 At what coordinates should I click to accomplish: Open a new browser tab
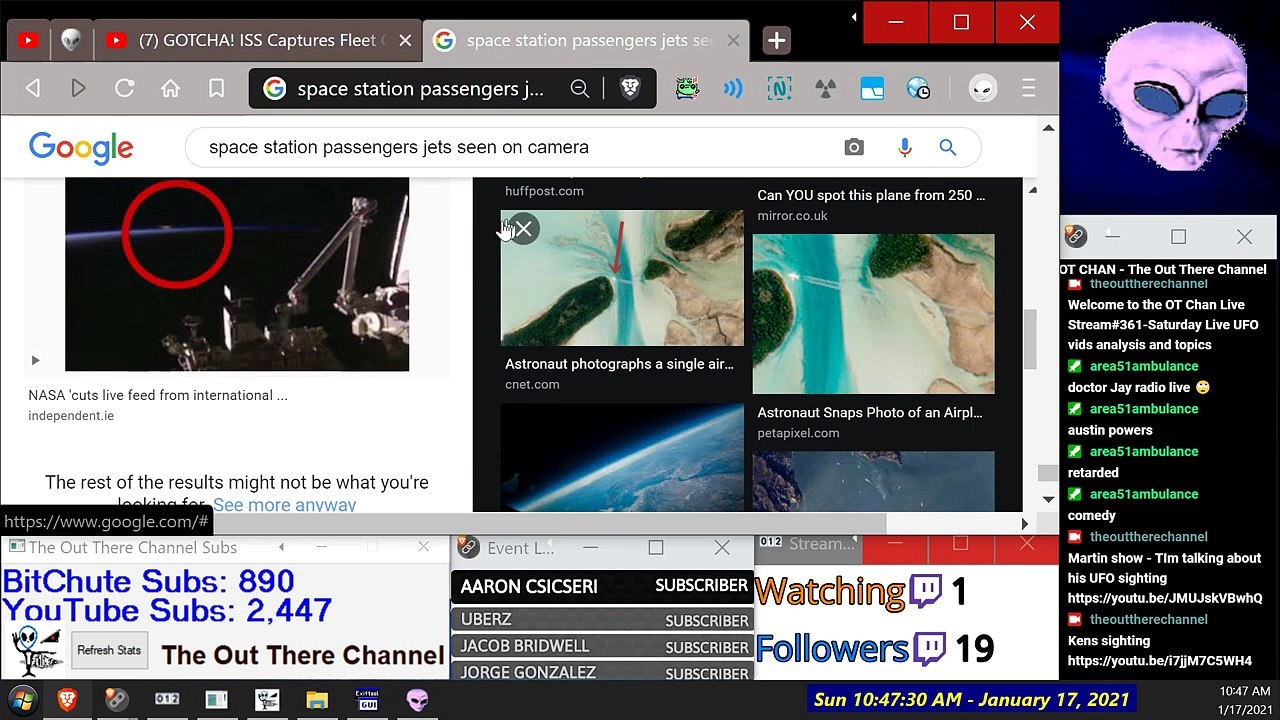(777, 41)
